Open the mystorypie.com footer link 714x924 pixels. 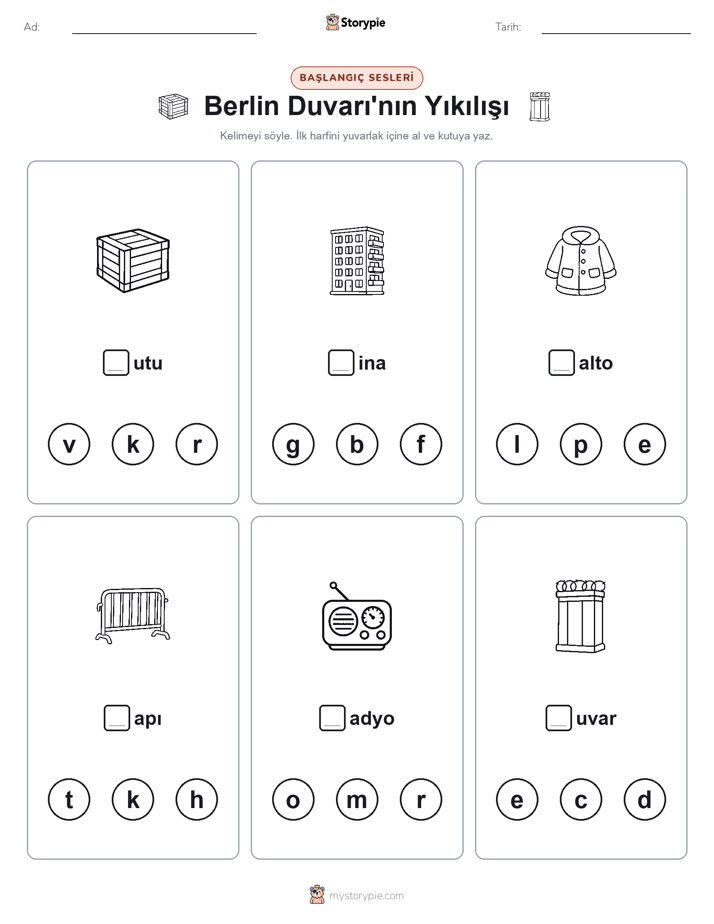pos(366,896)
